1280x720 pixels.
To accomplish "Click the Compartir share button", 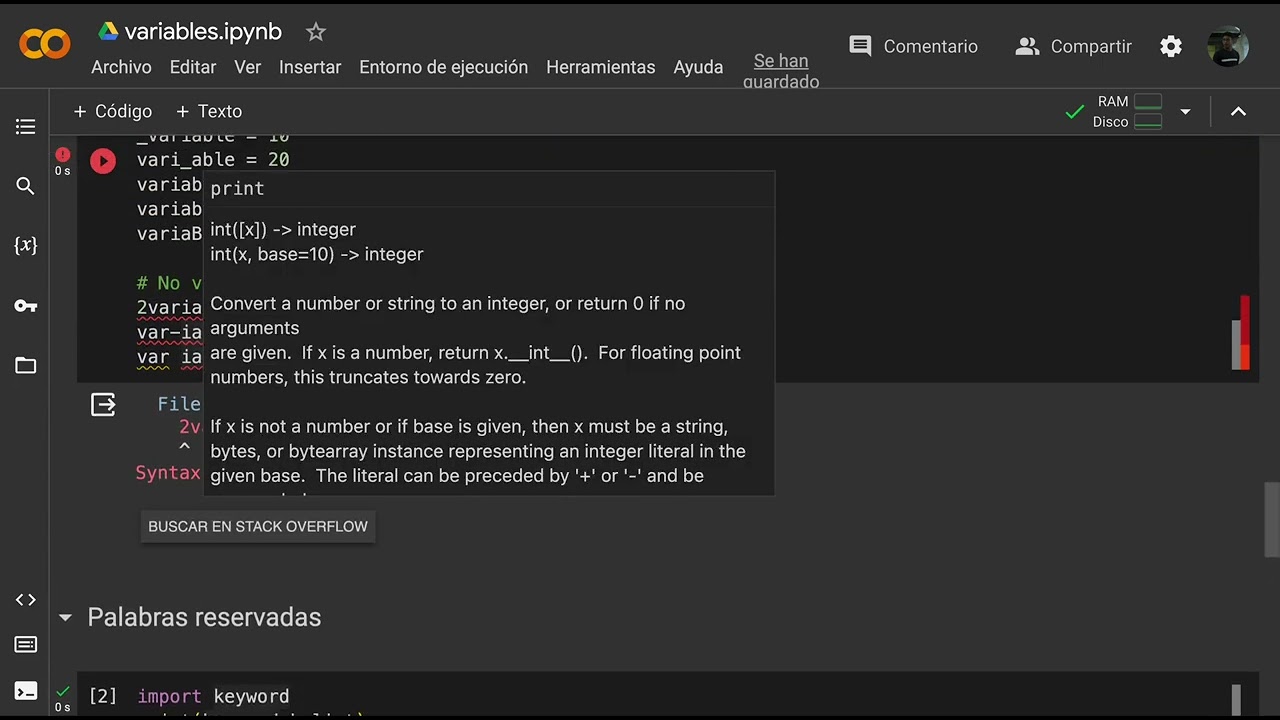I will click(1073, 46).
